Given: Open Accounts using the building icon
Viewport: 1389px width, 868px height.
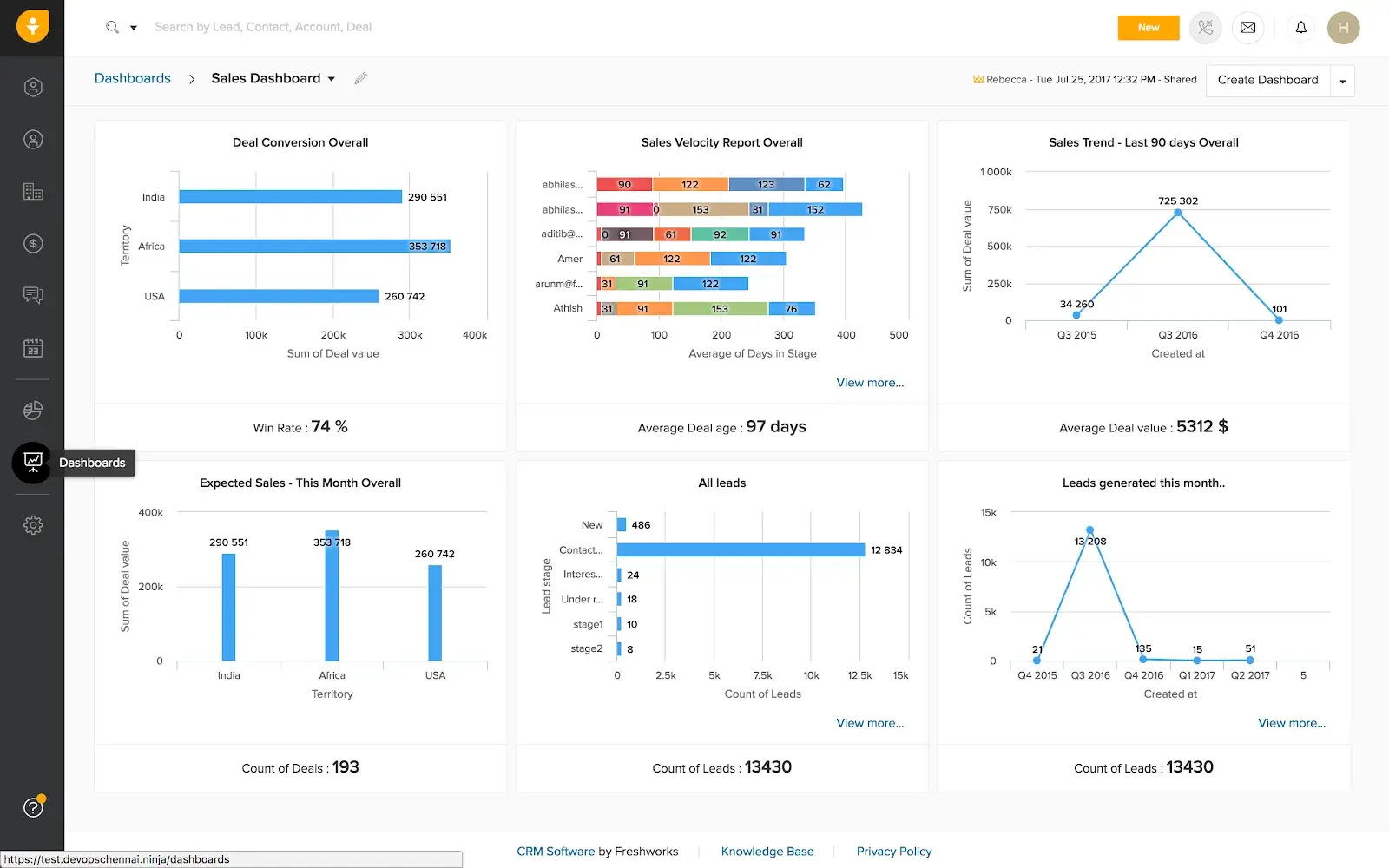Looking at the screenshot, I should pos(32,192).
